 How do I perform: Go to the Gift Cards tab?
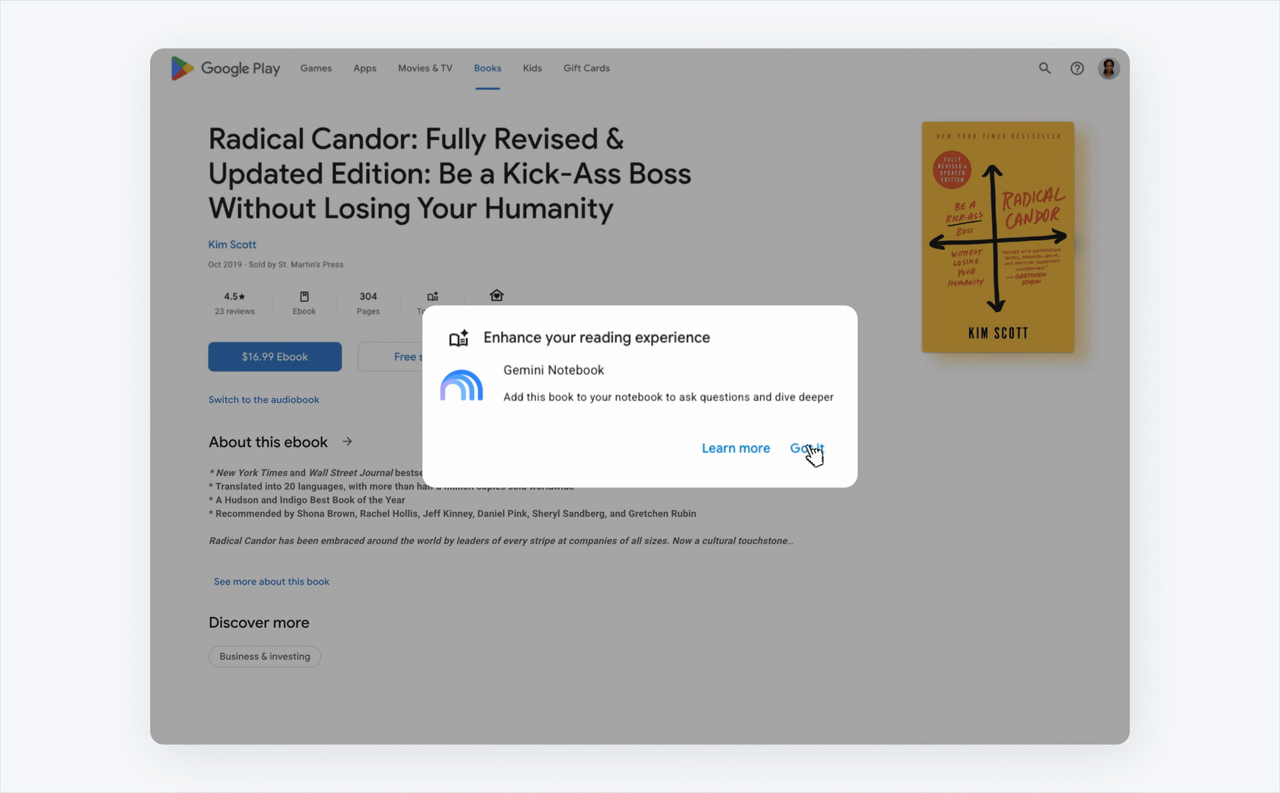[586, 68]
